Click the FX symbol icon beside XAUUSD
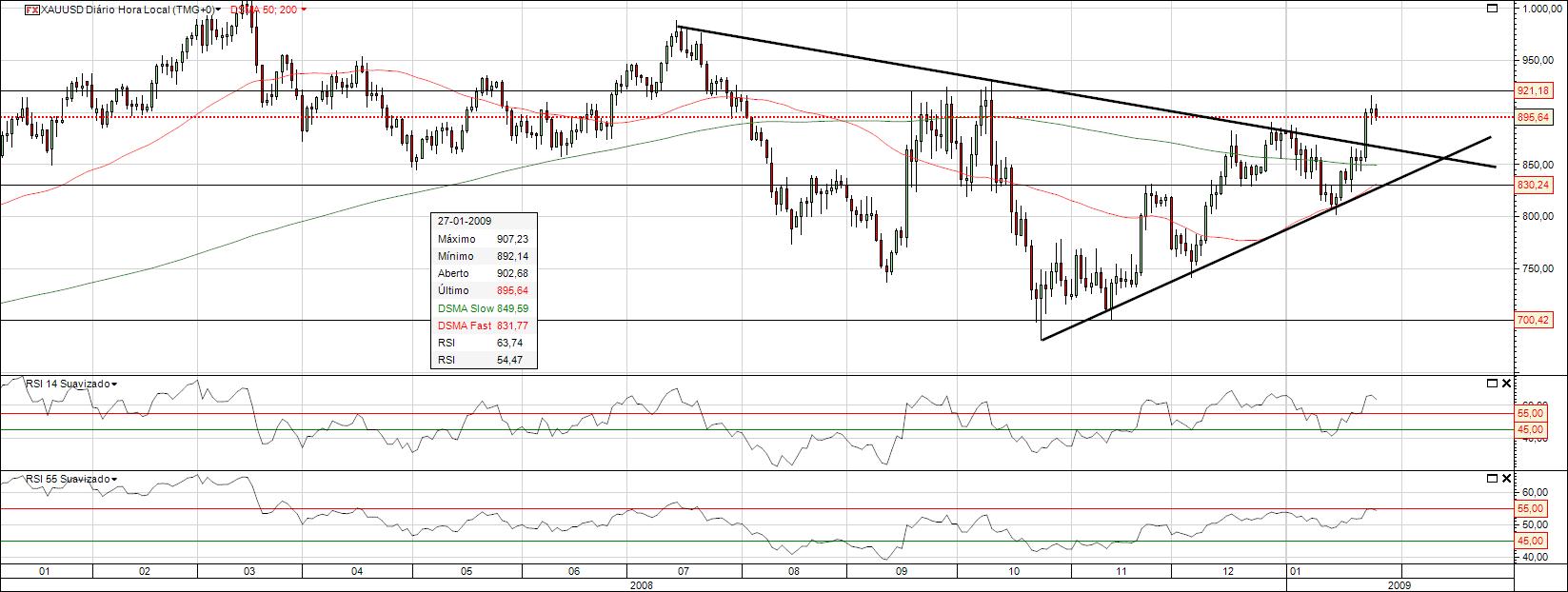 (31, 10)
